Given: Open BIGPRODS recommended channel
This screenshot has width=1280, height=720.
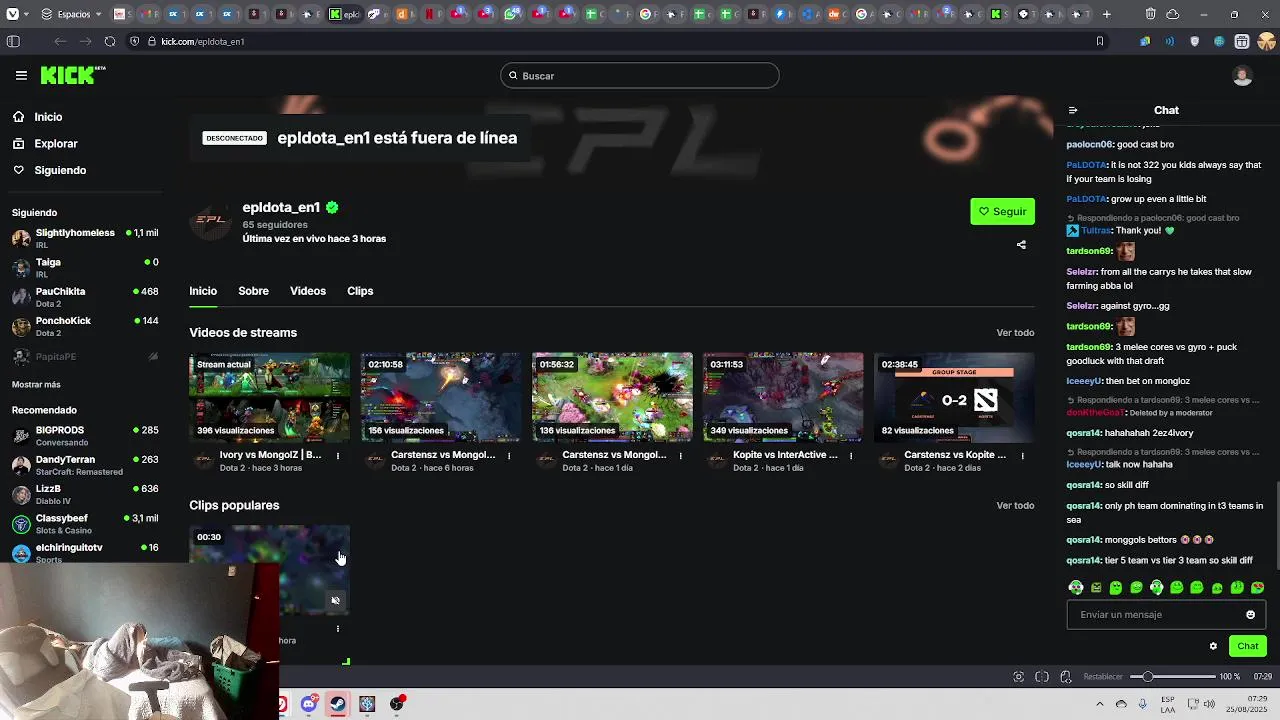Looking at the screenshot, I should pos(85,435).
